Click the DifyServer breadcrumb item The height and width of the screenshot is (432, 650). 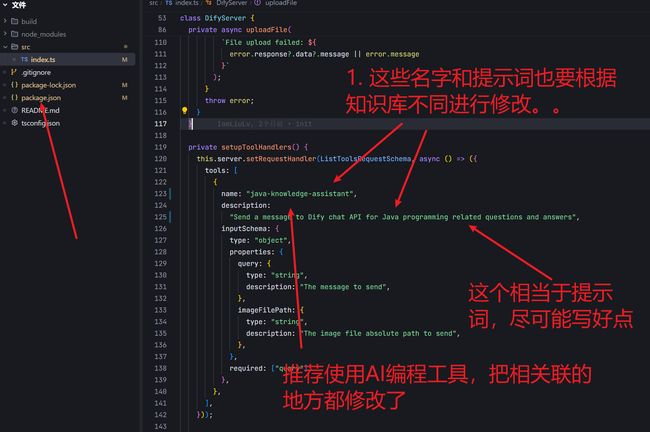[x=231, y=3]
